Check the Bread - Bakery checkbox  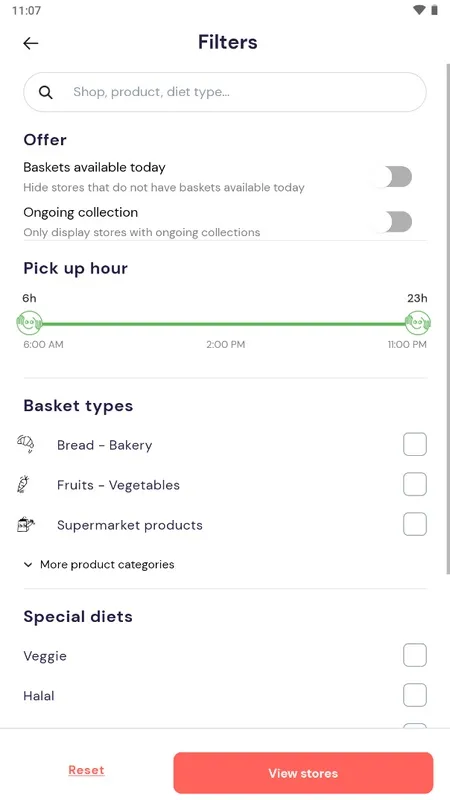point(415,444)
